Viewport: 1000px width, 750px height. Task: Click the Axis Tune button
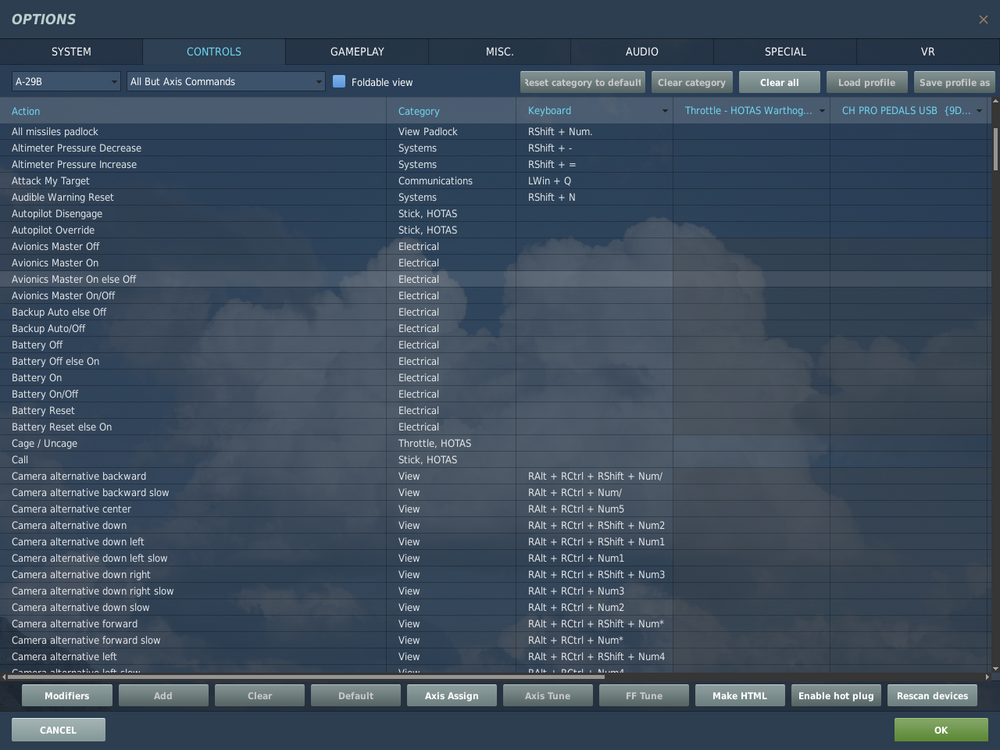548,696
